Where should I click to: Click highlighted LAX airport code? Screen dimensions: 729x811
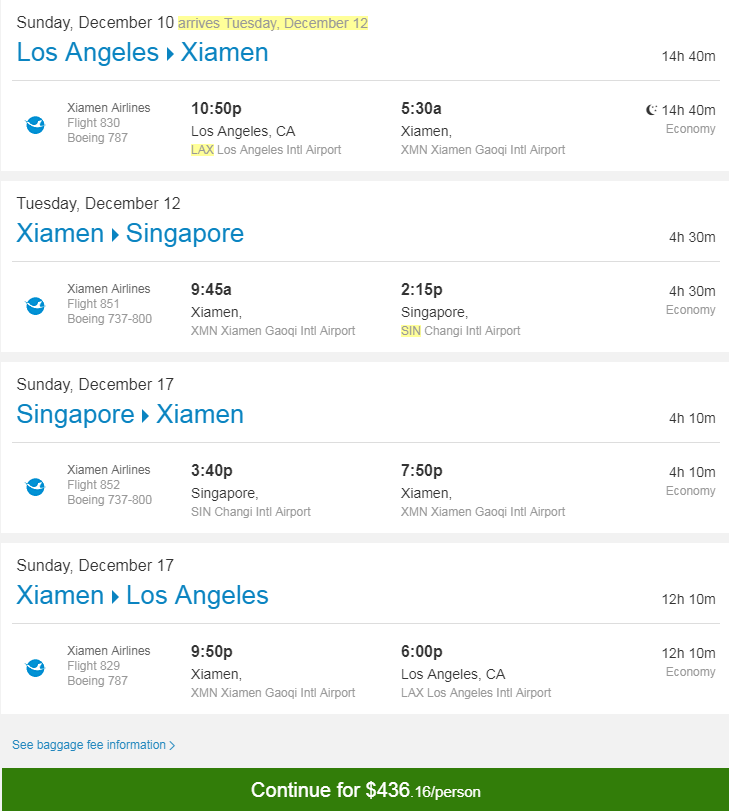click(x=202, y=150)
